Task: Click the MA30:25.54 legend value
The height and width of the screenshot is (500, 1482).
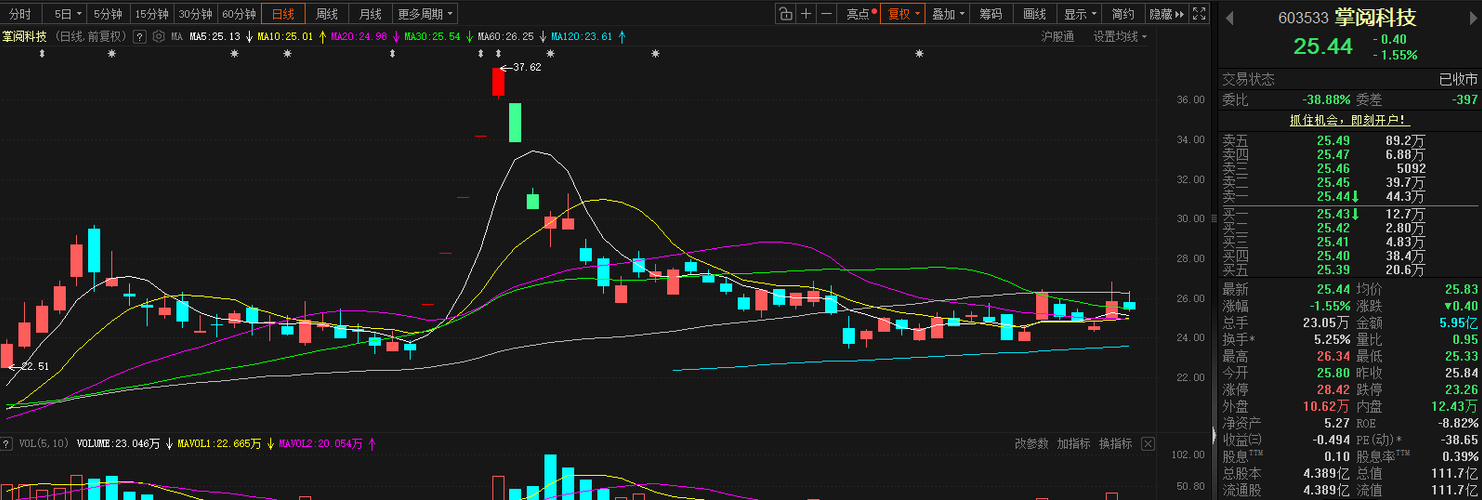Action: (432, 37)
